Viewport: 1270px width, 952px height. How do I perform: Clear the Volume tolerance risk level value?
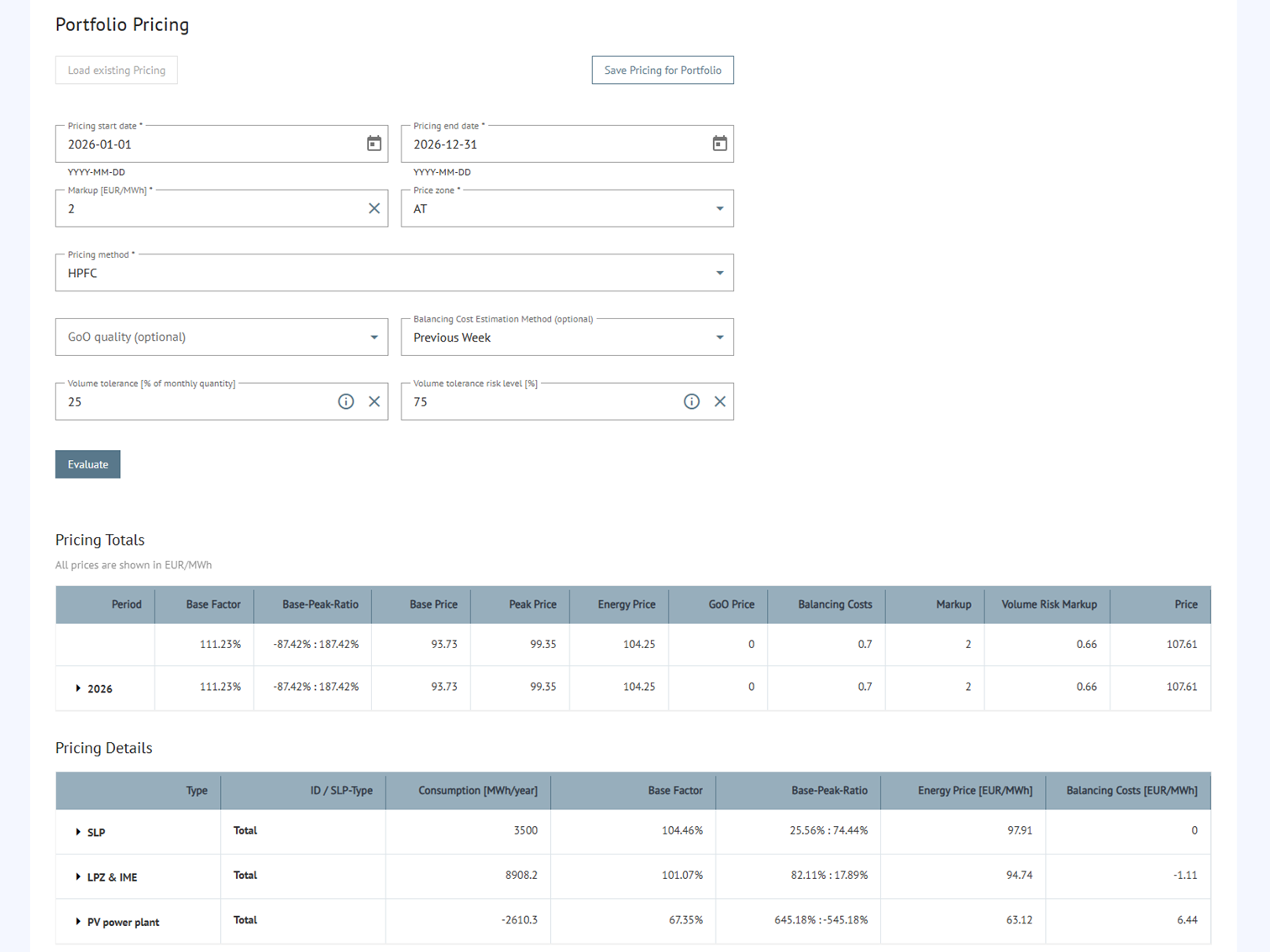click(x=720, y=401)
